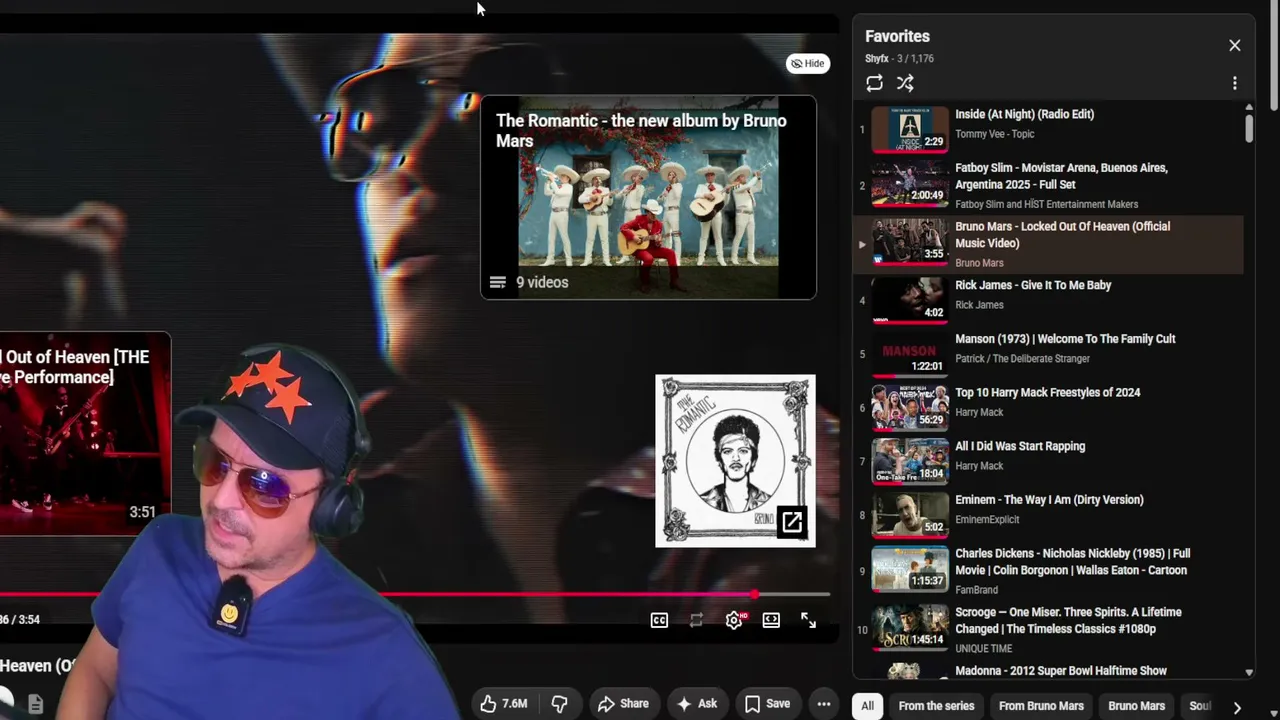
Task: Open the Harry Mack 56:29 thumbnail
Action: (x=910, y=408)
